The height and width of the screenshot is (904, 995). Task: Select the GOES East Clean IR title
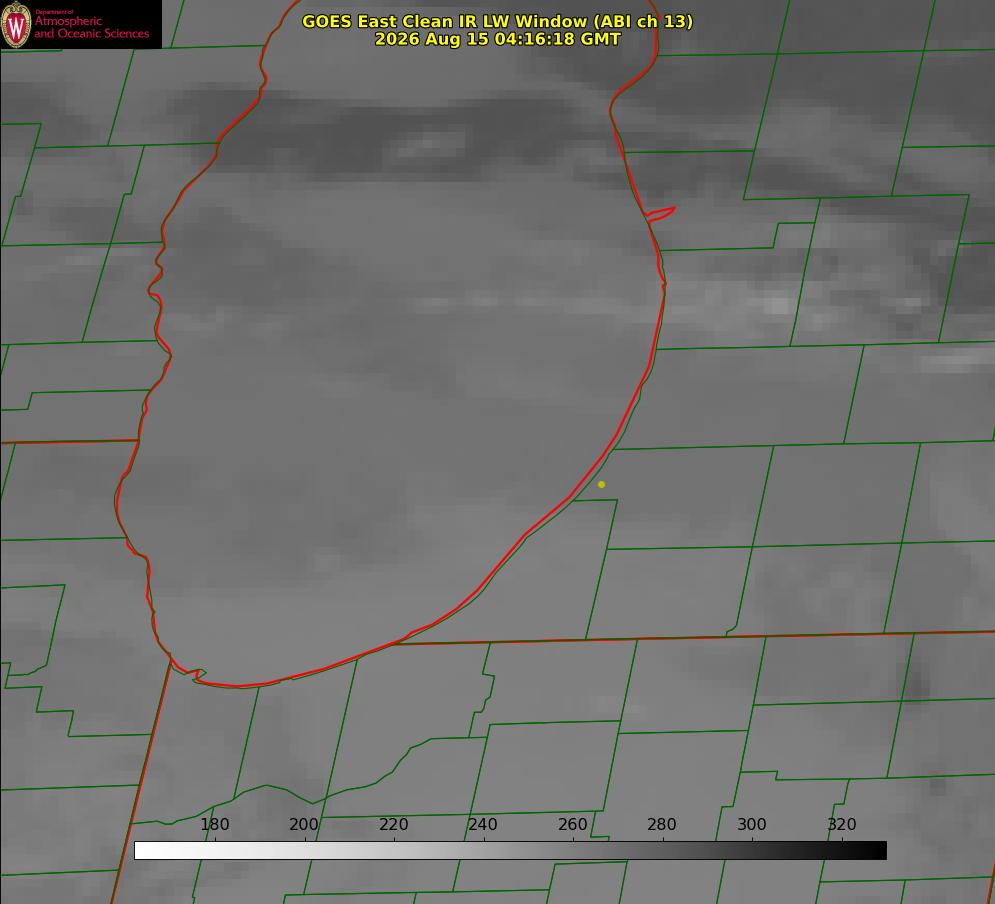pos(497,21)
